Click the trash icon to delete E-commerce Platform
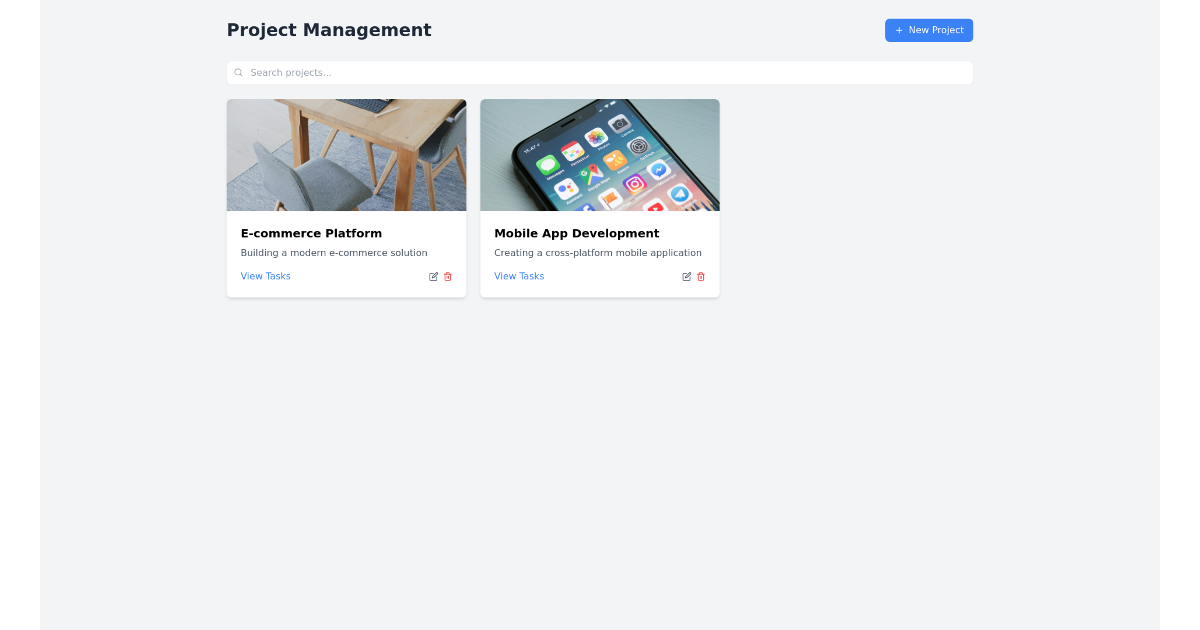 447,276
